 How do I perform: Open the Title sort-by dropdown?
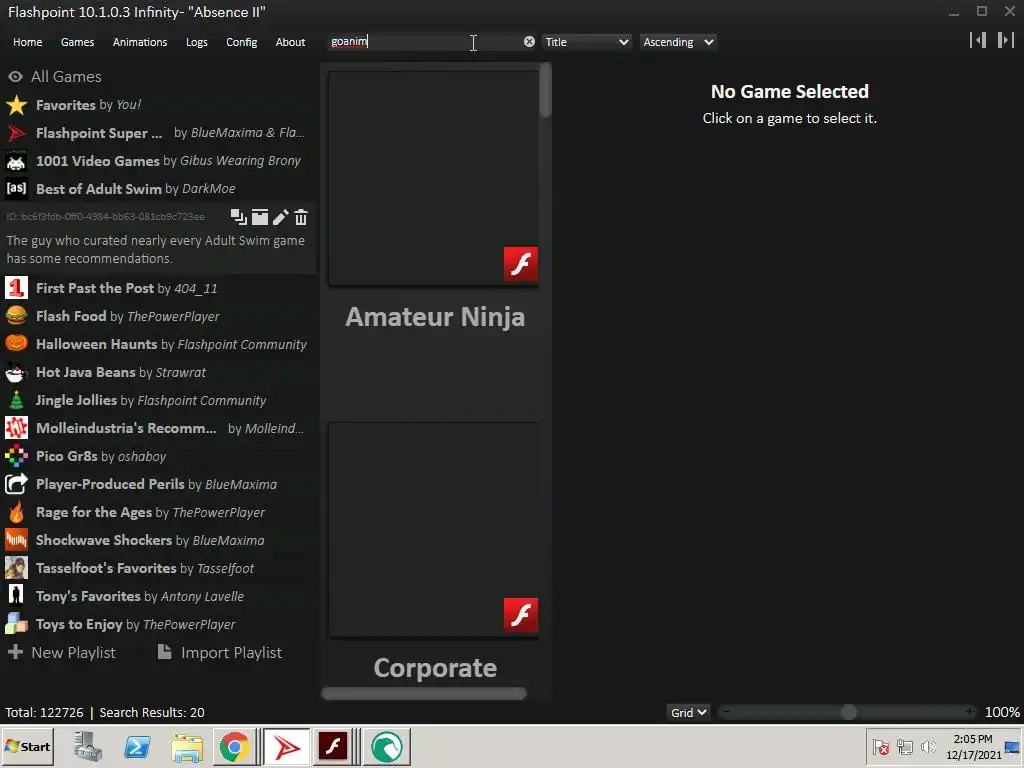click(586, 42)
